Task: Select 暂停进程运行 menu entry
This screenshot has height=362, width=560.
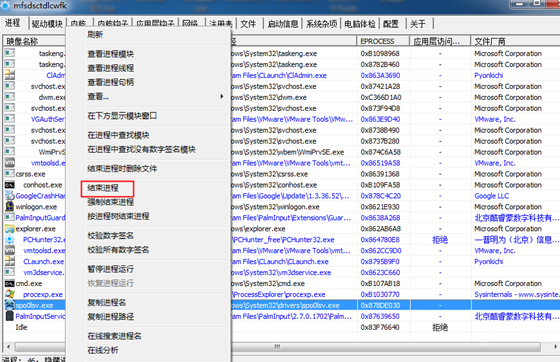Action: click(x=111, y=269)
